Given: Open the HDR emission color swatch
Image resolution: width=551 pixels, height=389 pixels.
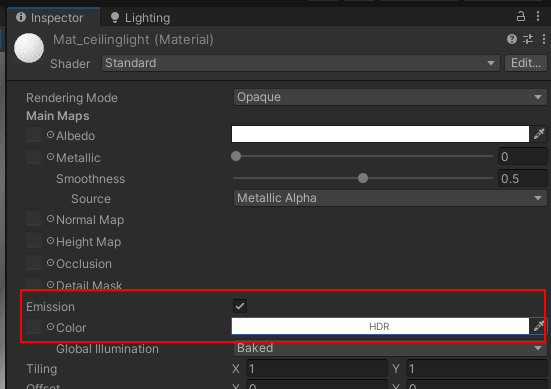Looking at the screenshot, I should pyautogui.click(x=380, y=326).
